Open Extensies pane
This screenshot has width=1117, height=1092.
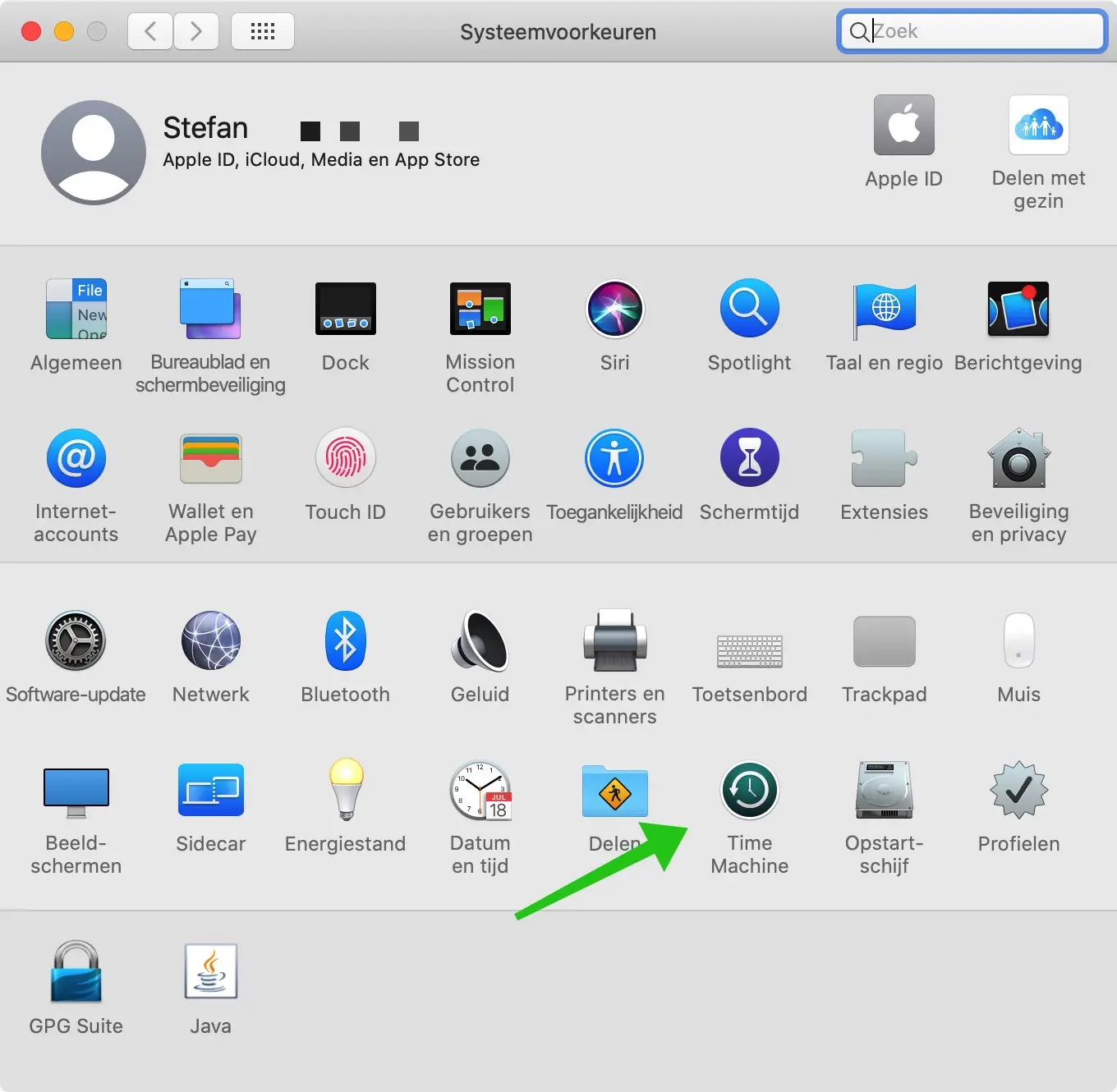pyautogui.click(x=885, y=459)
